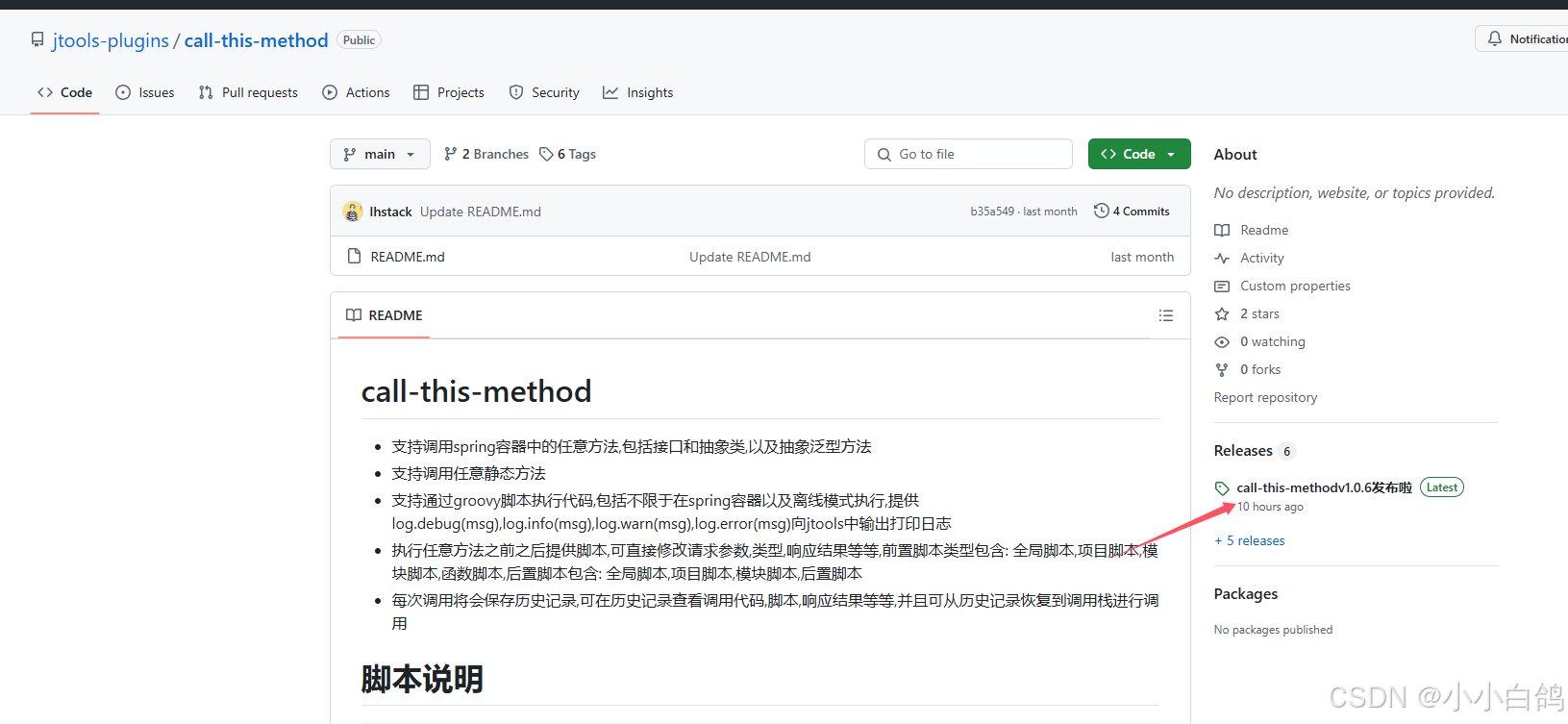Open the Activity link in About
The height and width of the screenshot is (724, 1568).
click(x=1250, y=258)
